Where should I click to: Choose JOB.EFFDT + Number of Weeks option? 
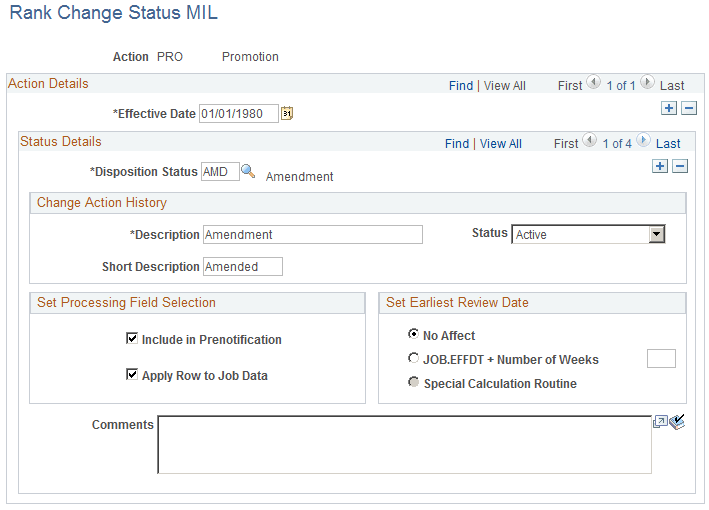click(414, 359)
